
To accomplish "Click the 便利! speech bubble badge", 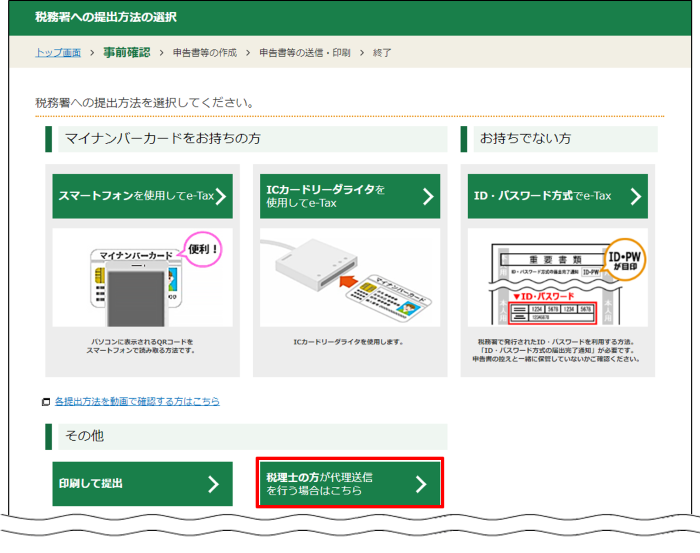I will (x=203, y=247).
